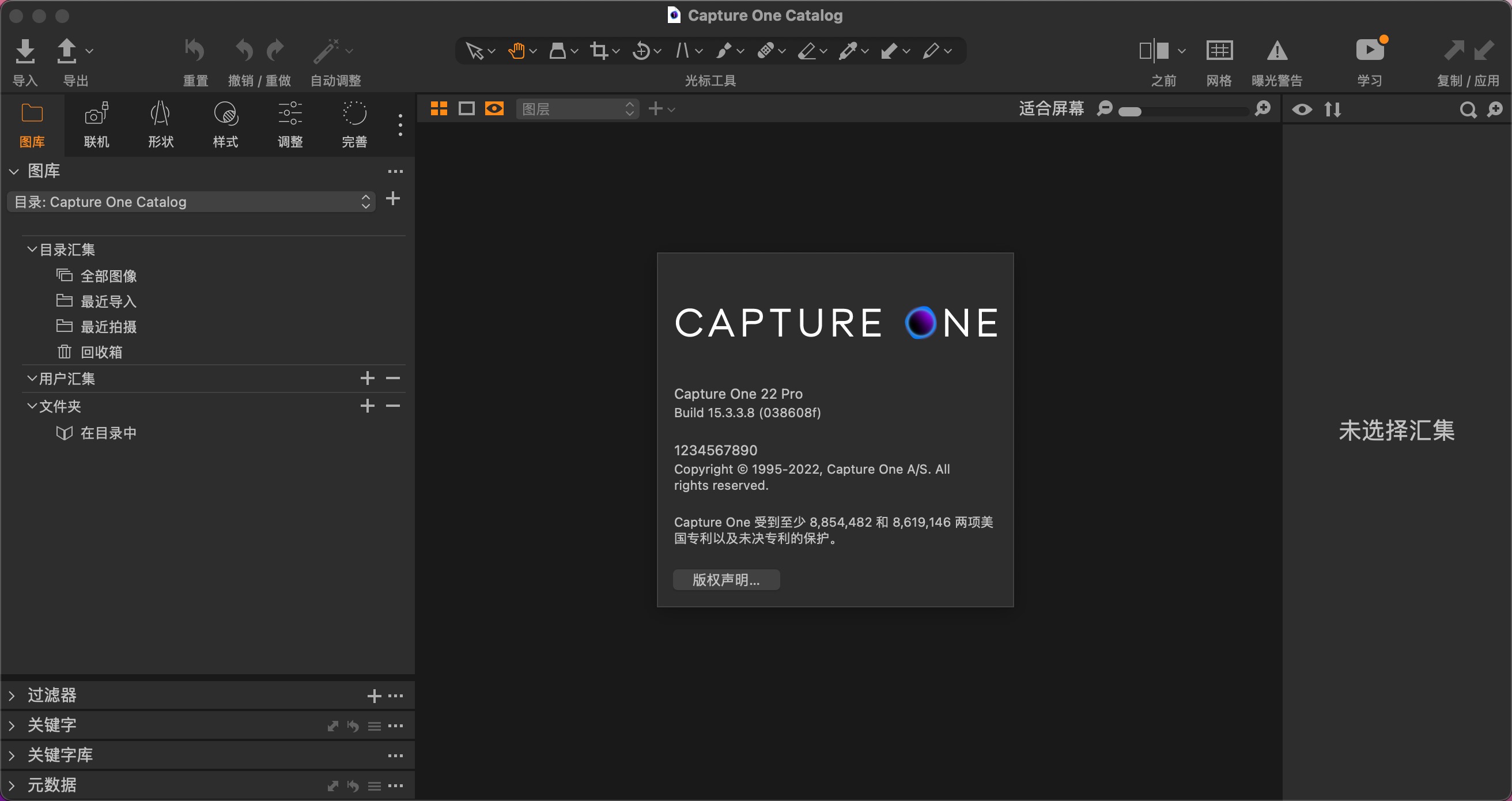
Task: Toggle the orange multi-view grid viewer mode
Action: [x=439, y=108]
